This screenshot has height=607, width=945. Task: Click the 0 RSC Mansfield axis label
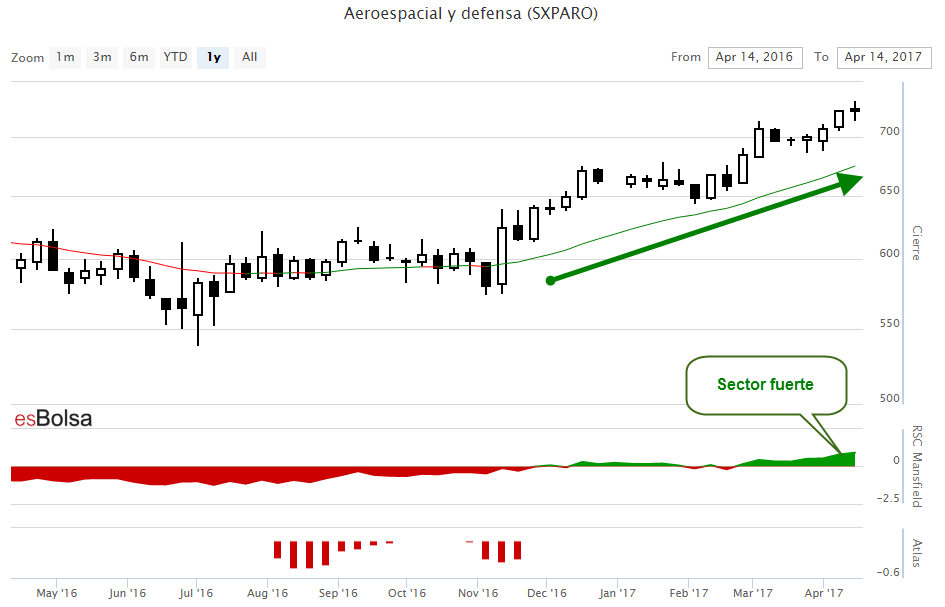click(896, 461)
